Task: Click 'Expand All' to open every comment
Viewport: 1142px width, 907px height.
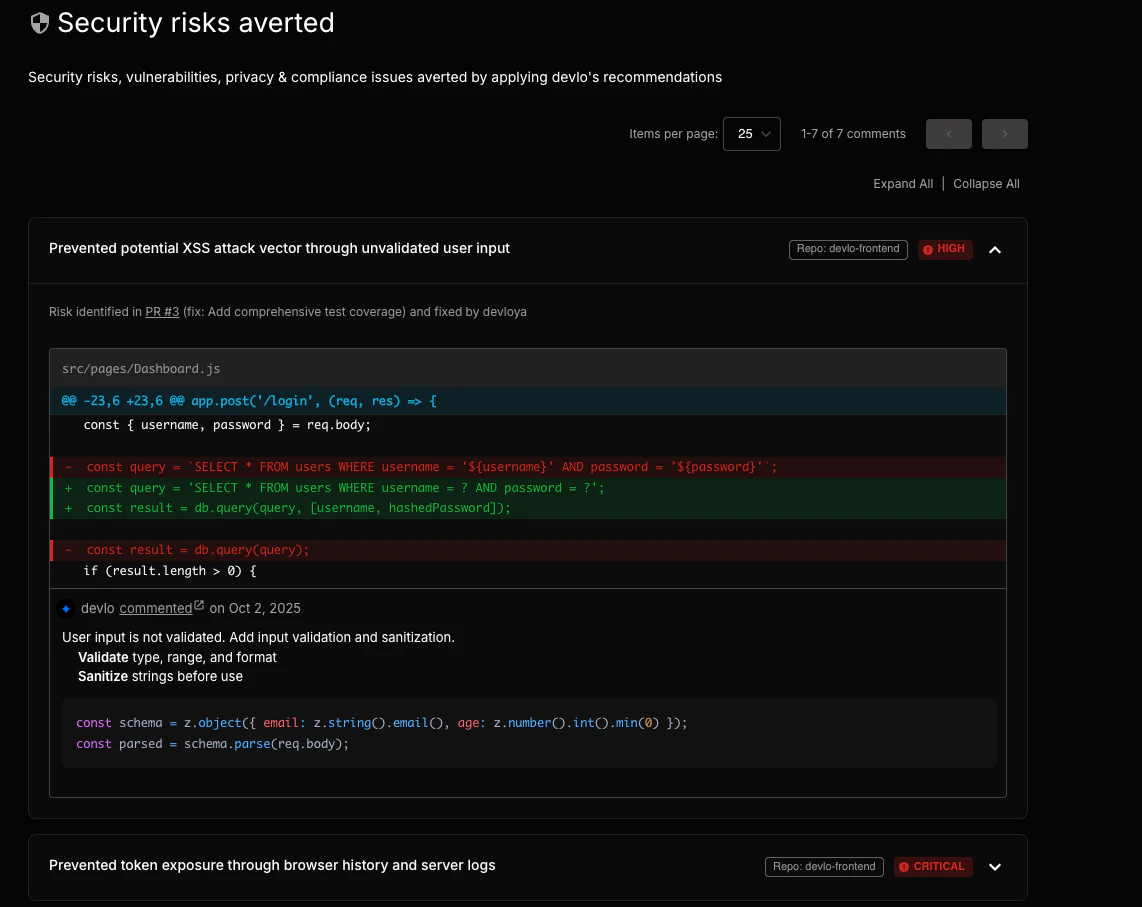Action: point(902,183)
